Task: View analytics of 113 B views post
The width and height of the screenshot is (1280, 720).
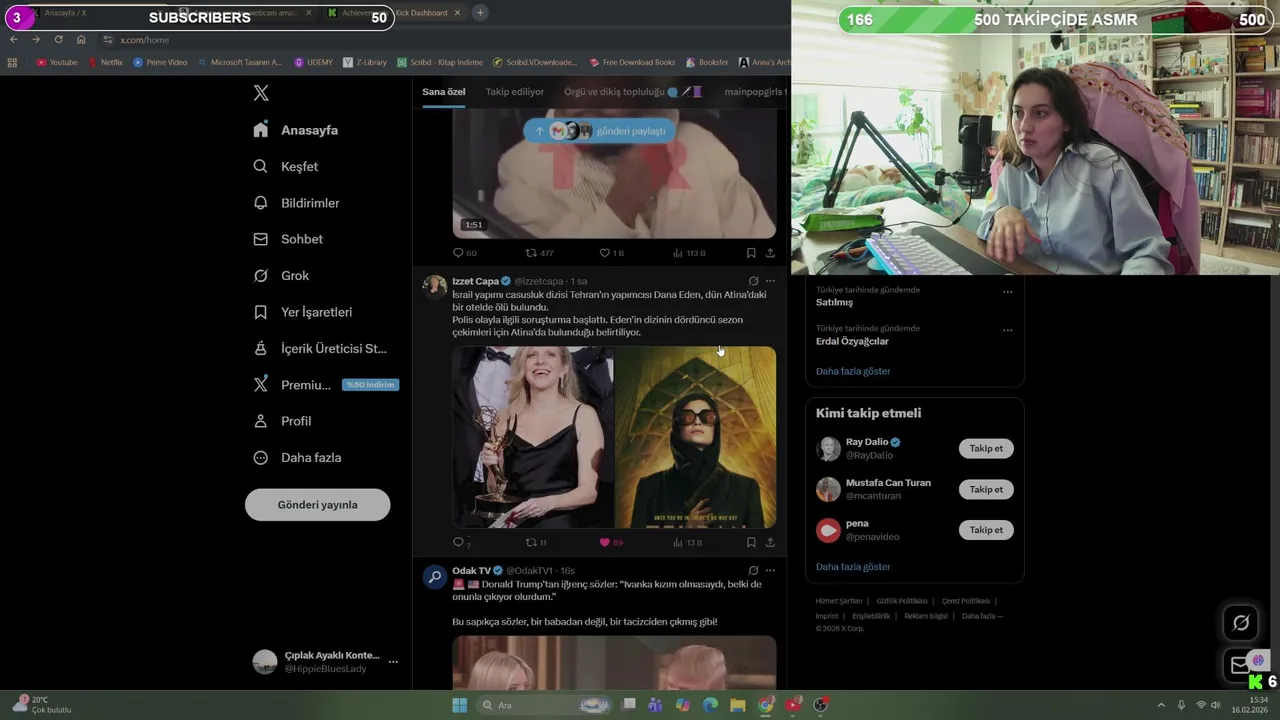Action: pyautogui.click(x=689, y=253)
